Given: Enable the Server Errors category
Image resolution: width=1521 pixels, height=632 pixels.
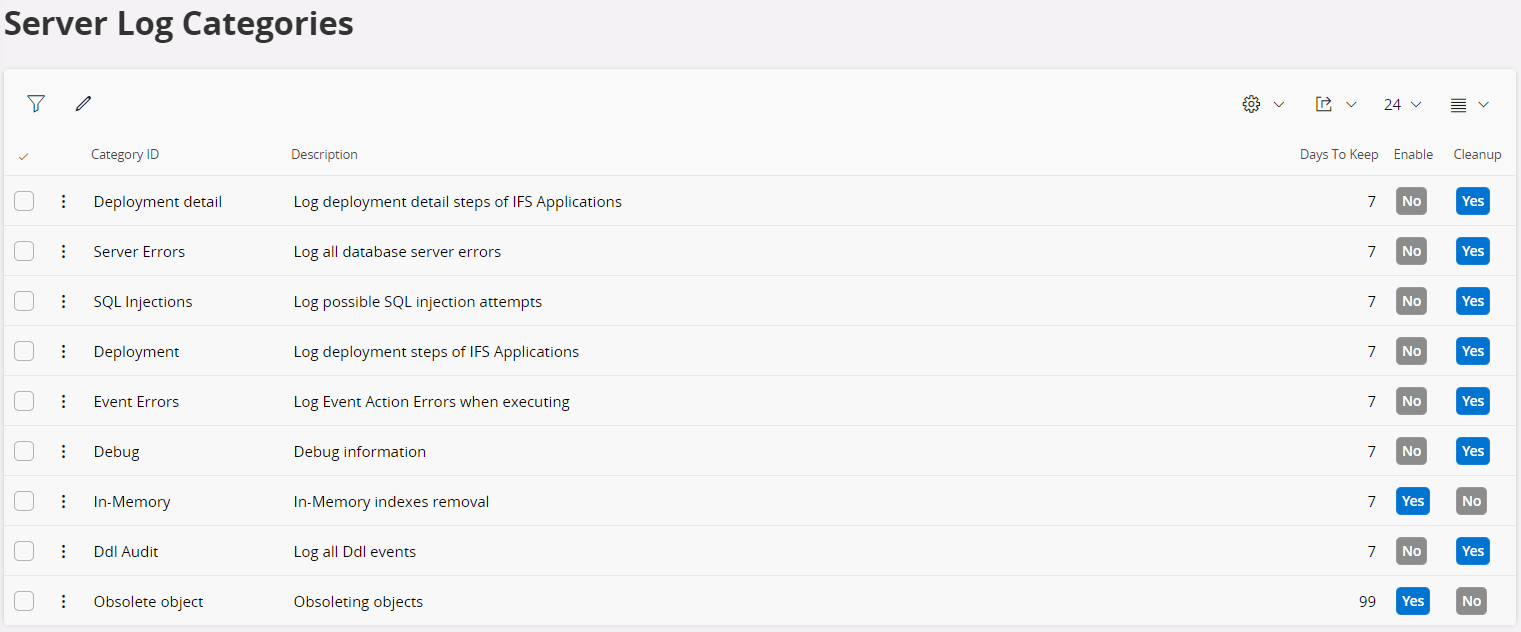Looking at the screenshot, I should point(1411,251).
